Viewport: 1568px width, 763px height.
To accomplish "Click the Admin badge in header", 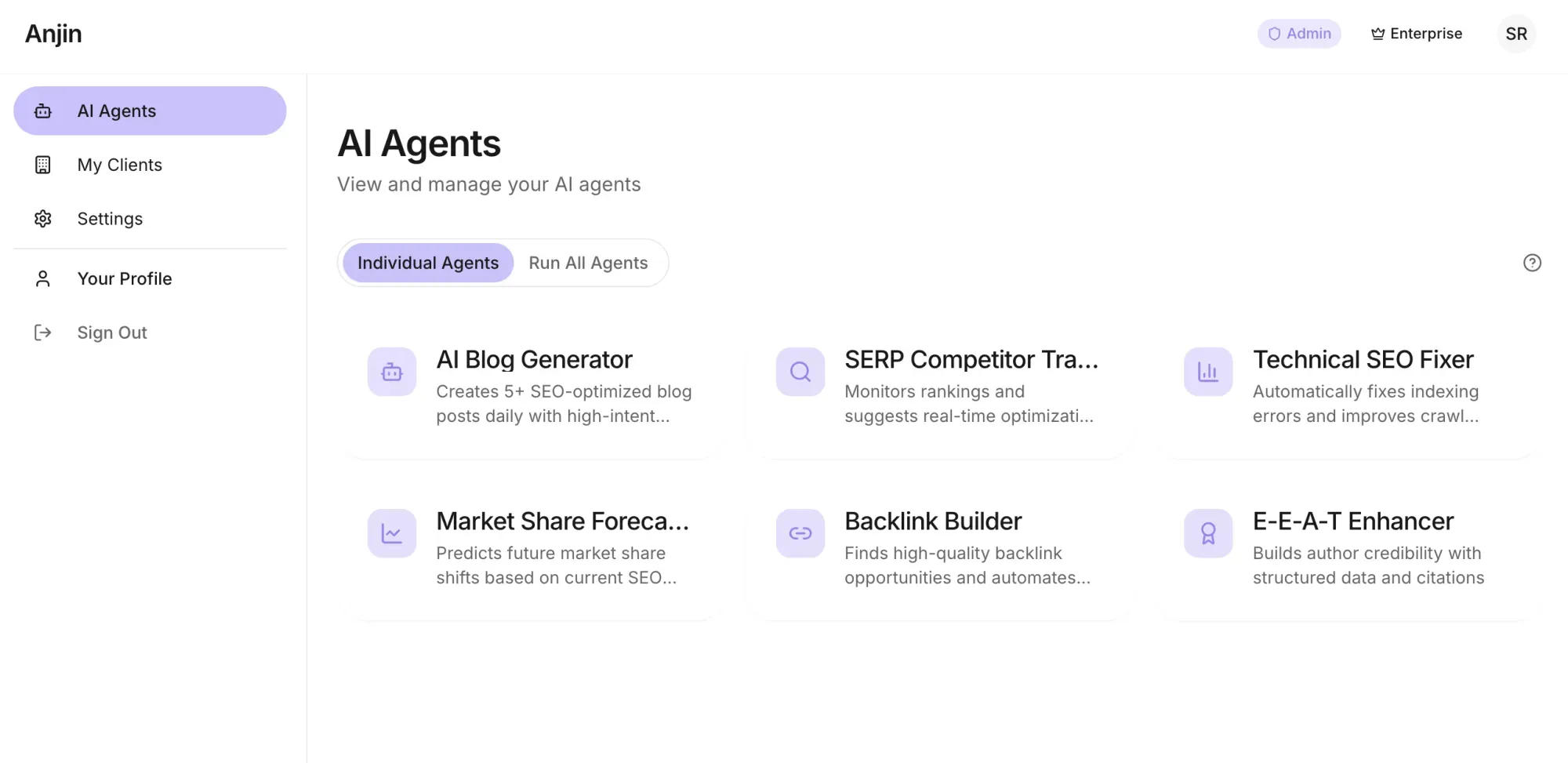I will 1299,34.
